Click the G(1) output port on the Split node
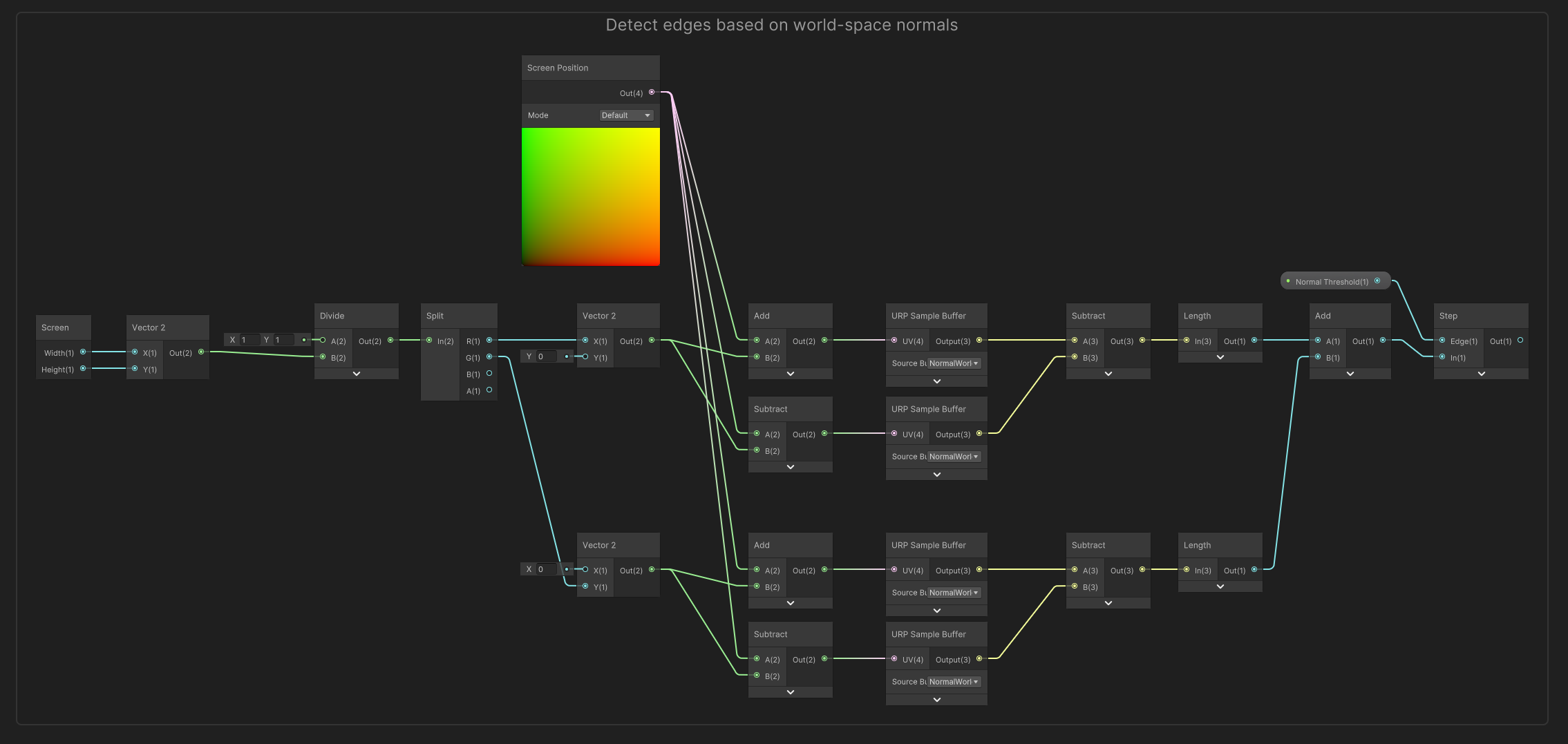The height and width of the screenshot is (744, 1568). (x=489, y=357)
